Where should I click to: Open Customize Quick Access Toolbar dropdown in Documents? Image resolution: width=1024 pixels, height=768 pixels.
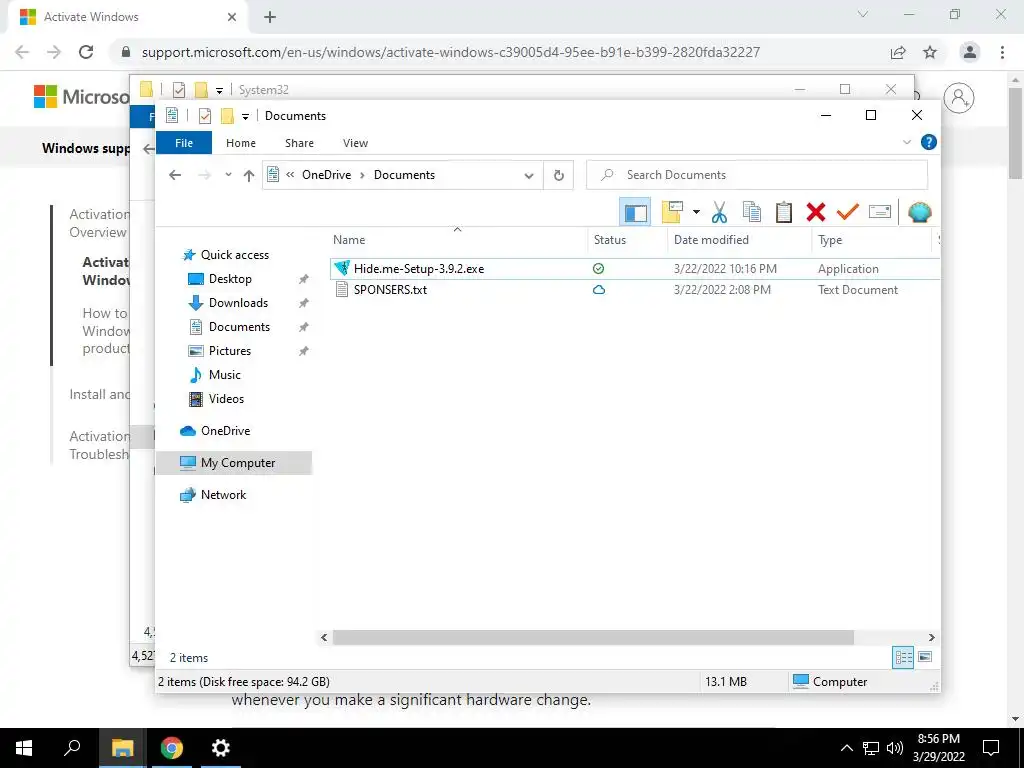245,116
